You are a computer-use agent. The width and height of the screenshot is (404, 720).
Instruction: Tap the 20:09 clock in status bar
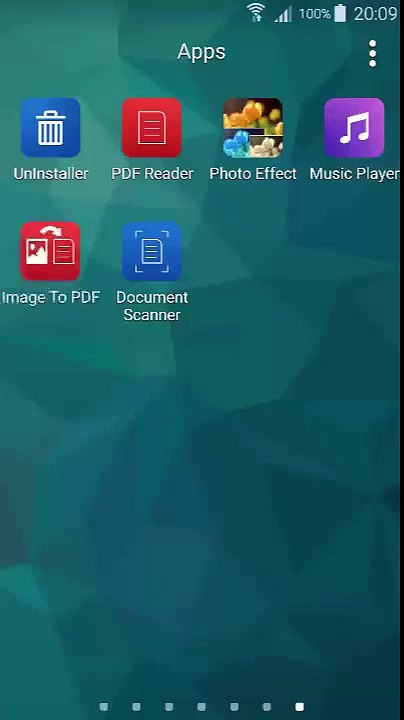point(375,14)
